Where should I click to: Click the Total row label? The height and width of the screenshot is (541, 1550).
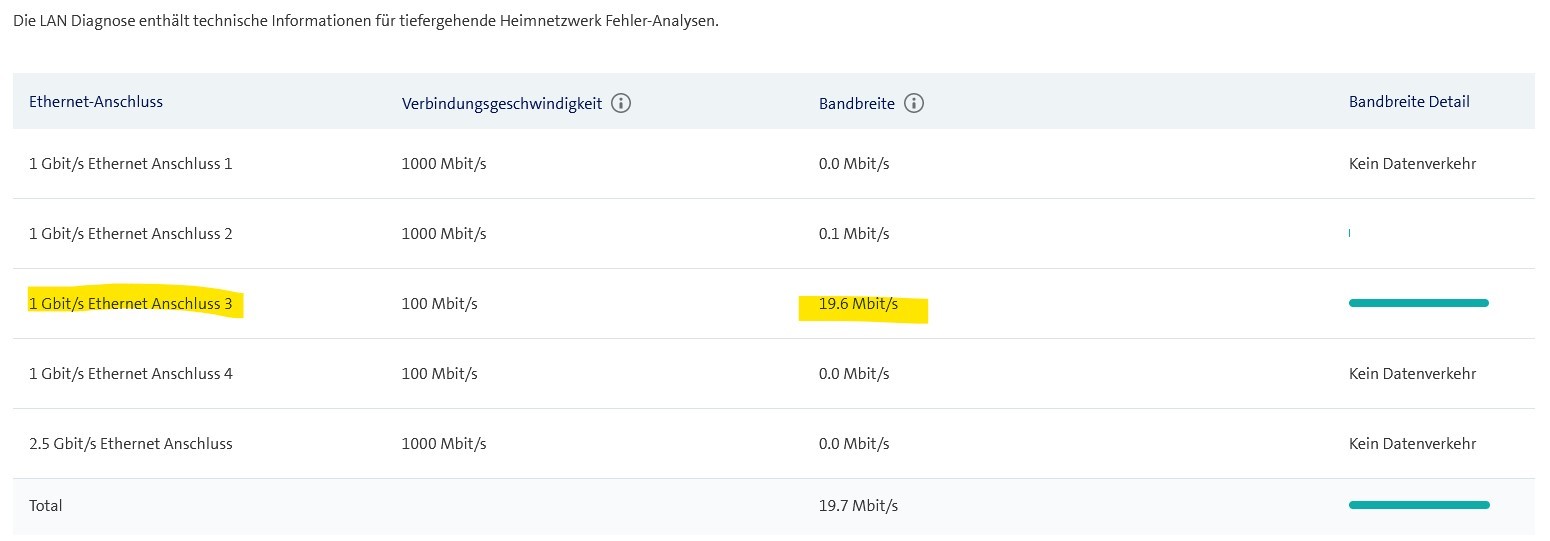tap(46, 505)
